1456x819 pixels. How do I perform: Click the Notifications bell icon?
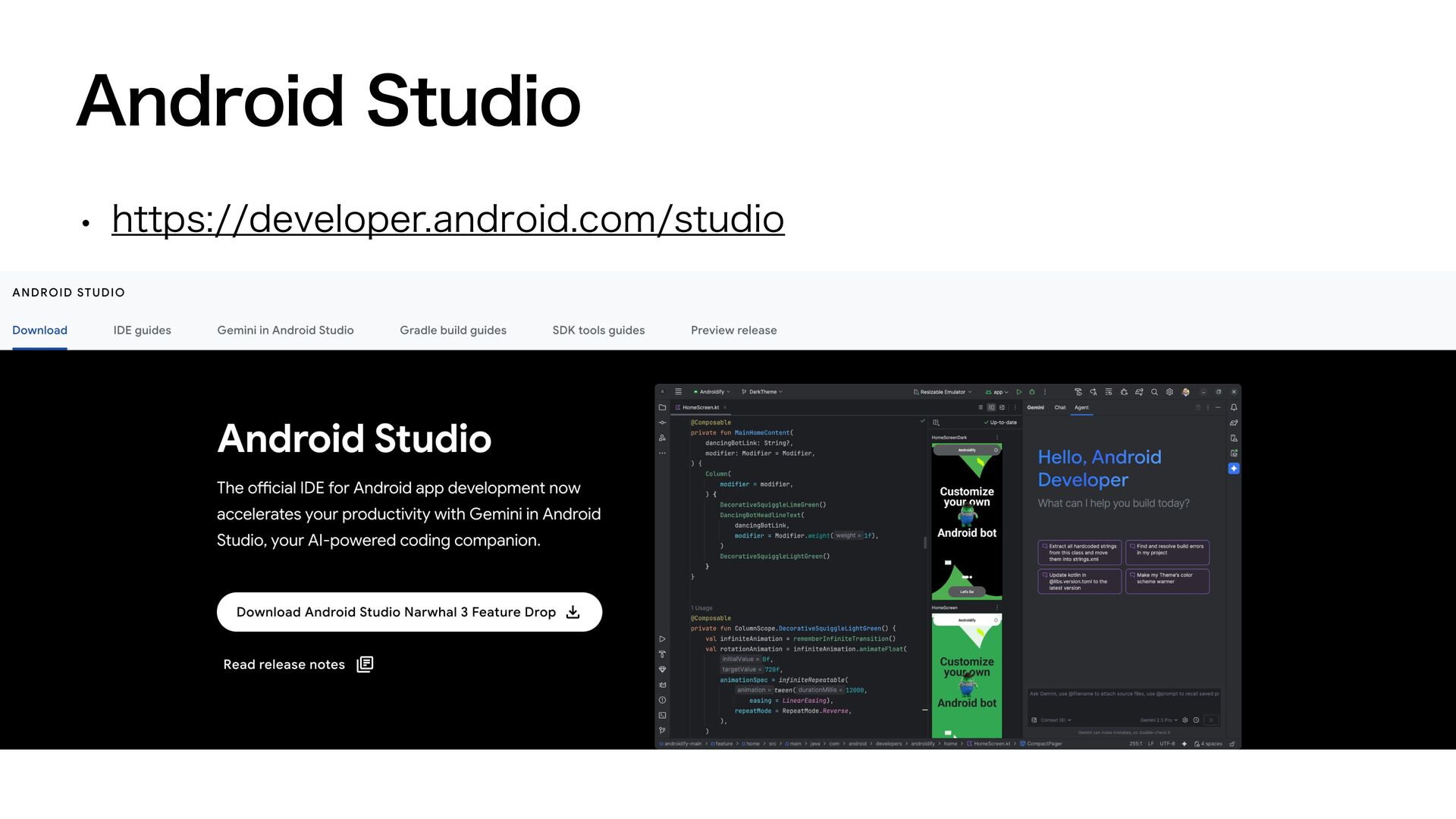coord(1234,407)
